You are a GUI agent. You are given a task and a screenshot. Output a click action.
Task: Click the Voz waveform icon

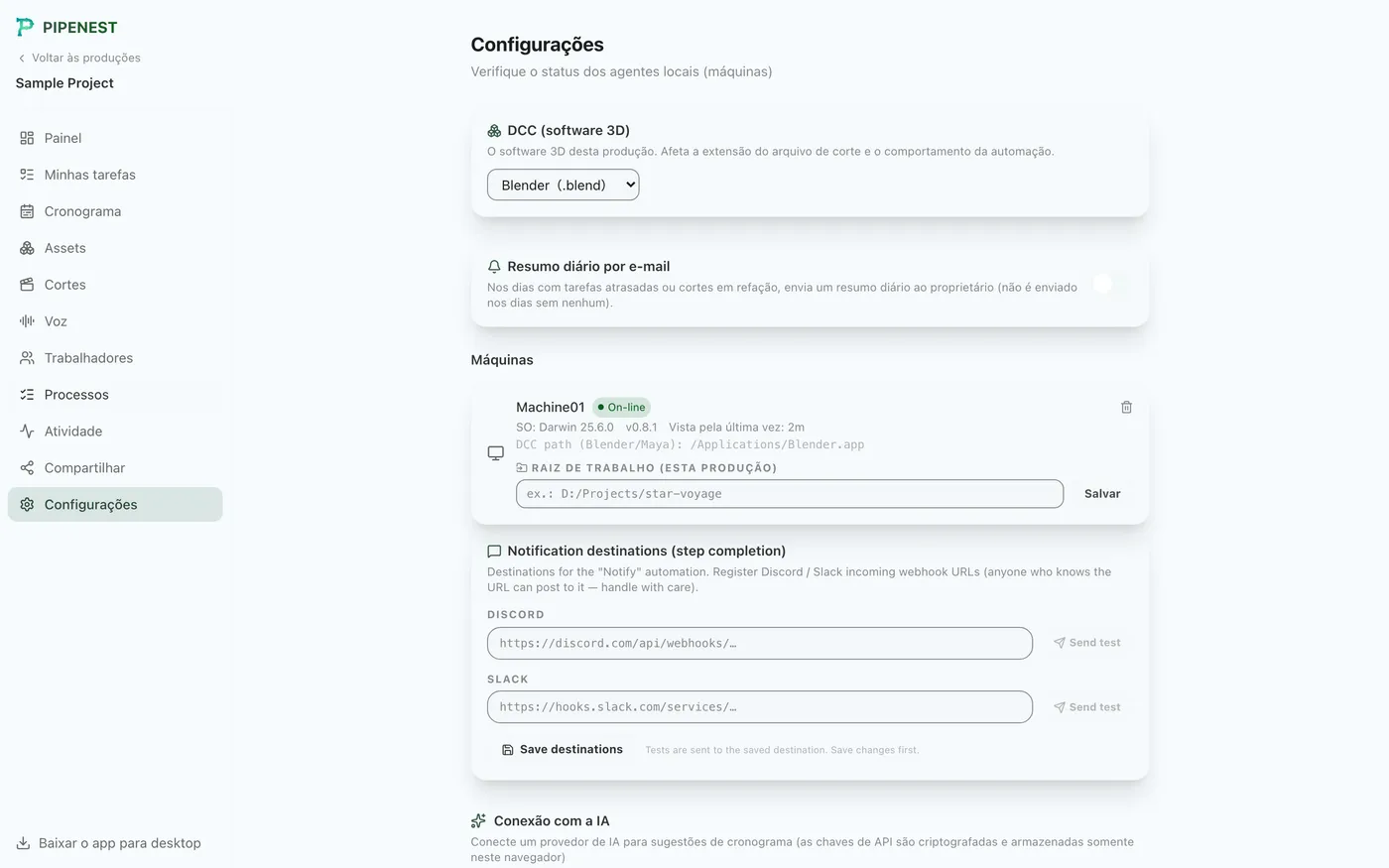click(x=27, y=321)
